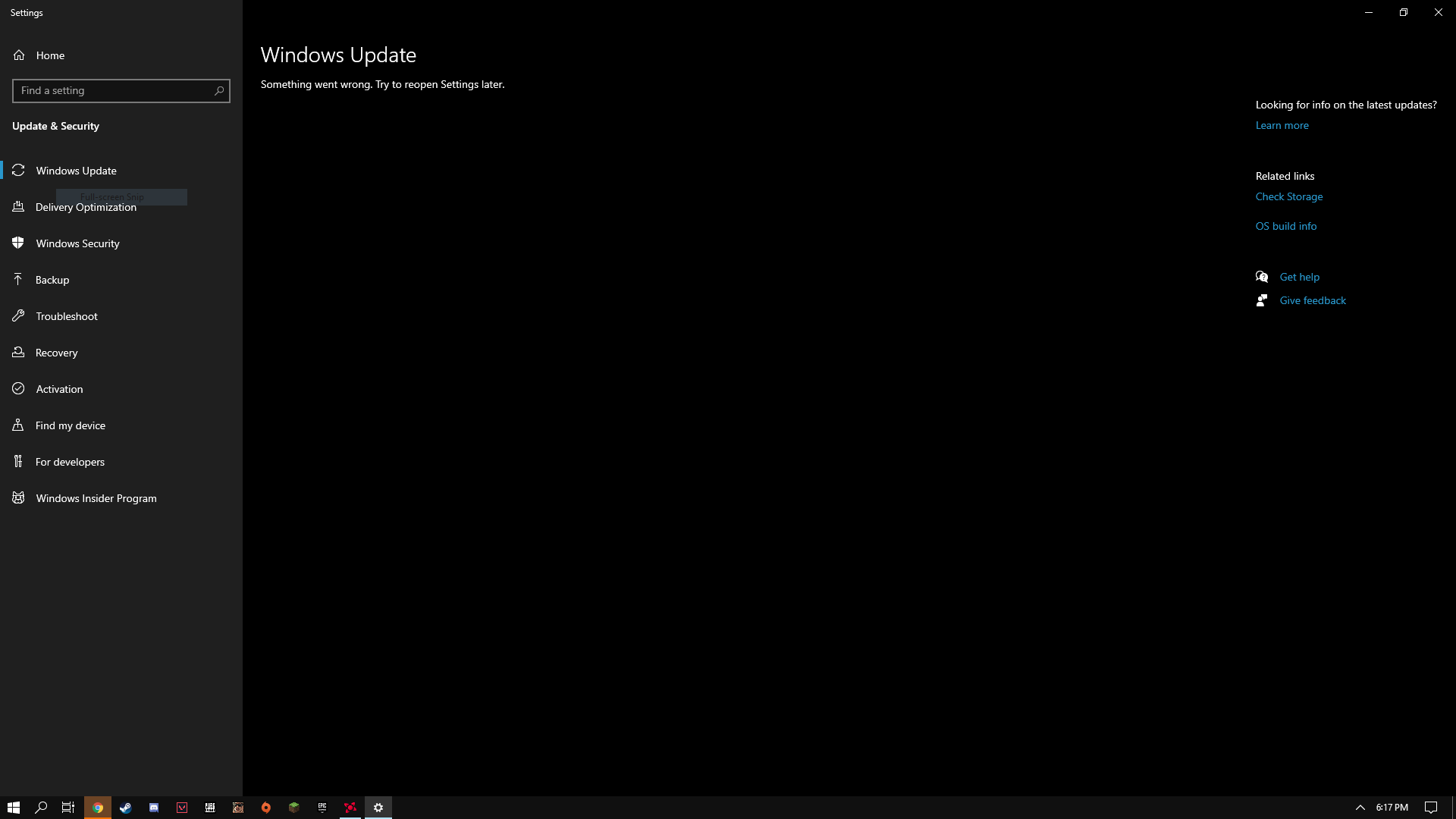Screen dimensions: 1456x819
Task: Click the Give feedback person icon
Action: 1262,300
